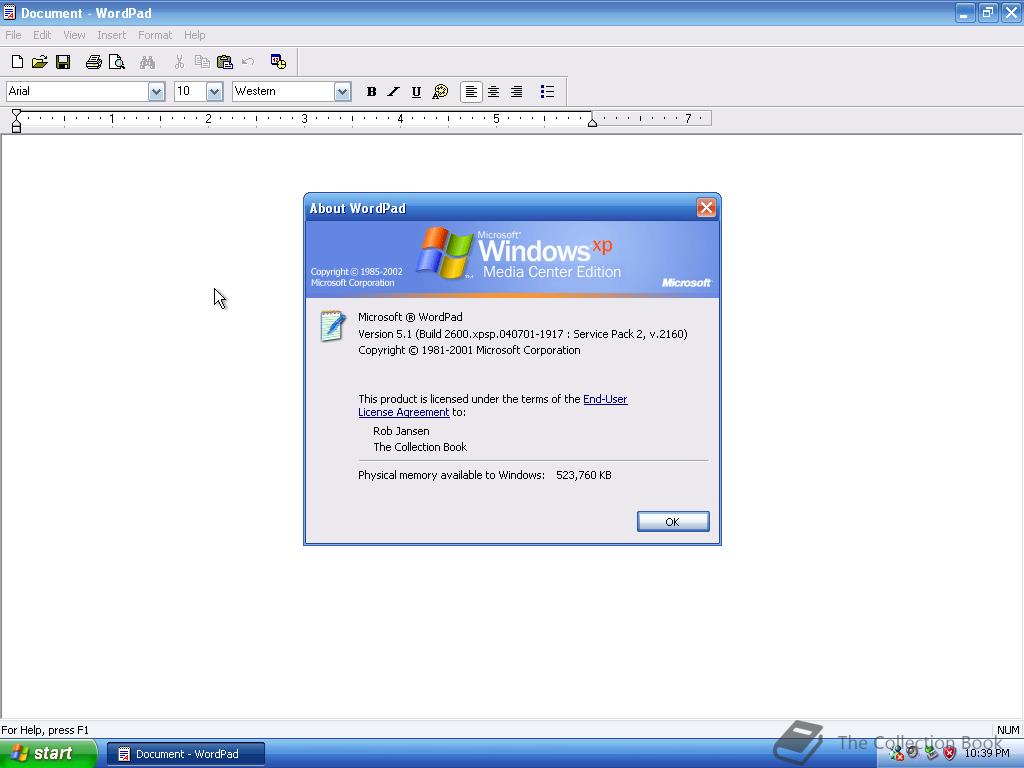This screenshot has height=768, width=1024.
Task: Toggle Bullets list style button
Action: (x=547, y=91)
